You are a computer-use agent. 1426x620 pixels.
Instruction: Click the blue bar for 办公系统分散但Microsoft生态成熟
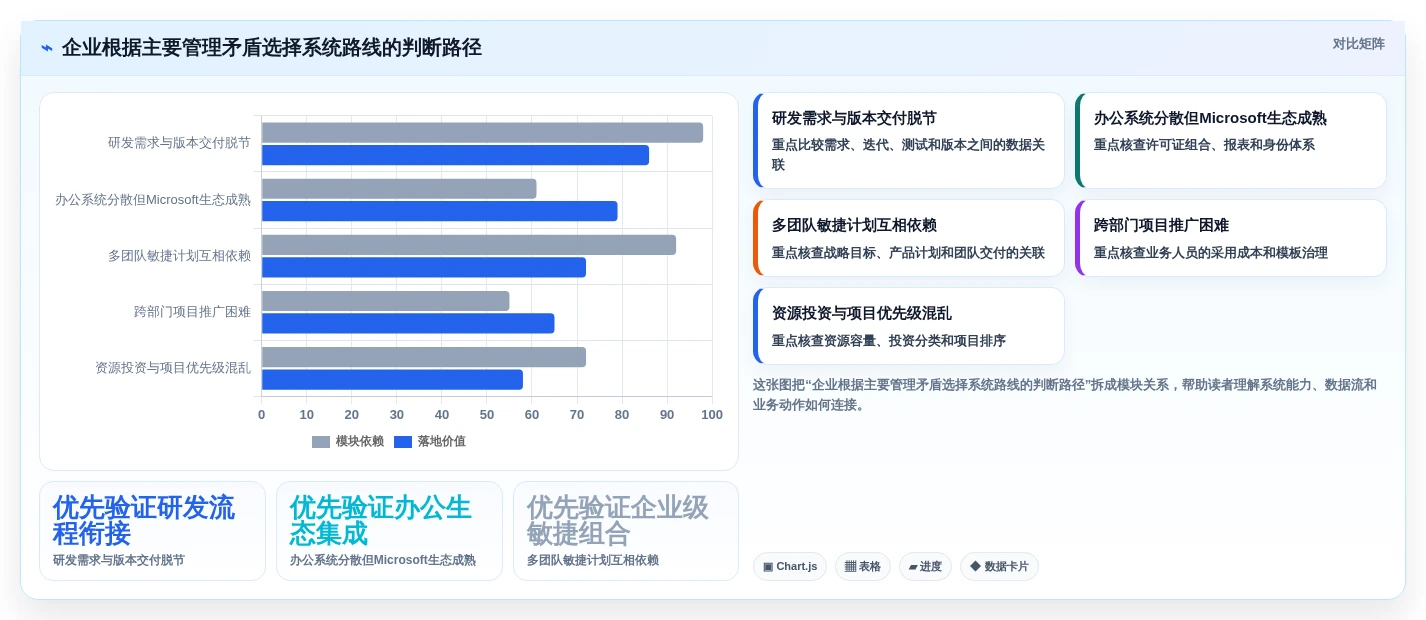click(x=440, y=211)
